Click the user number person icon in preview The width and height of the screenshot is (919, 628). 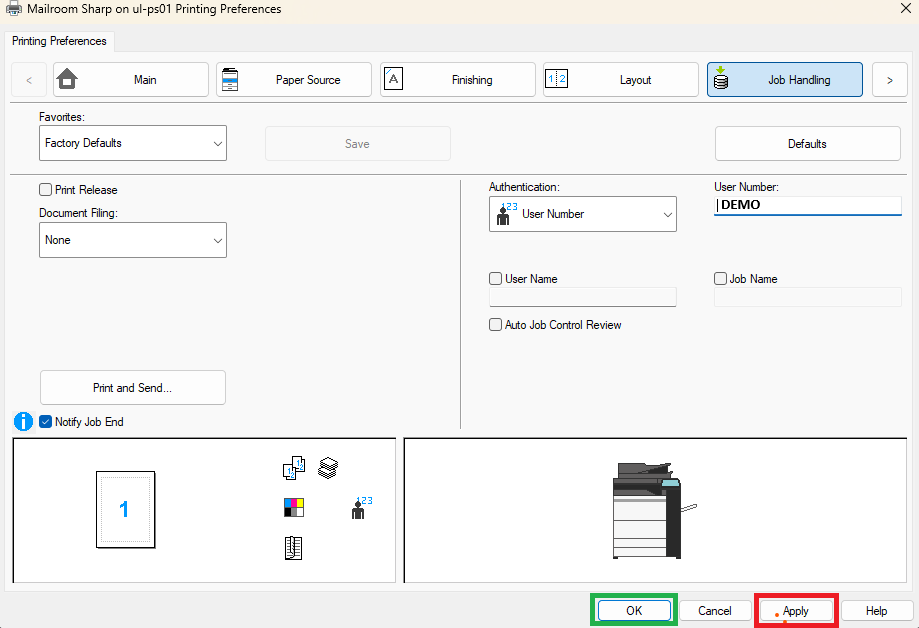pos(361,508)
